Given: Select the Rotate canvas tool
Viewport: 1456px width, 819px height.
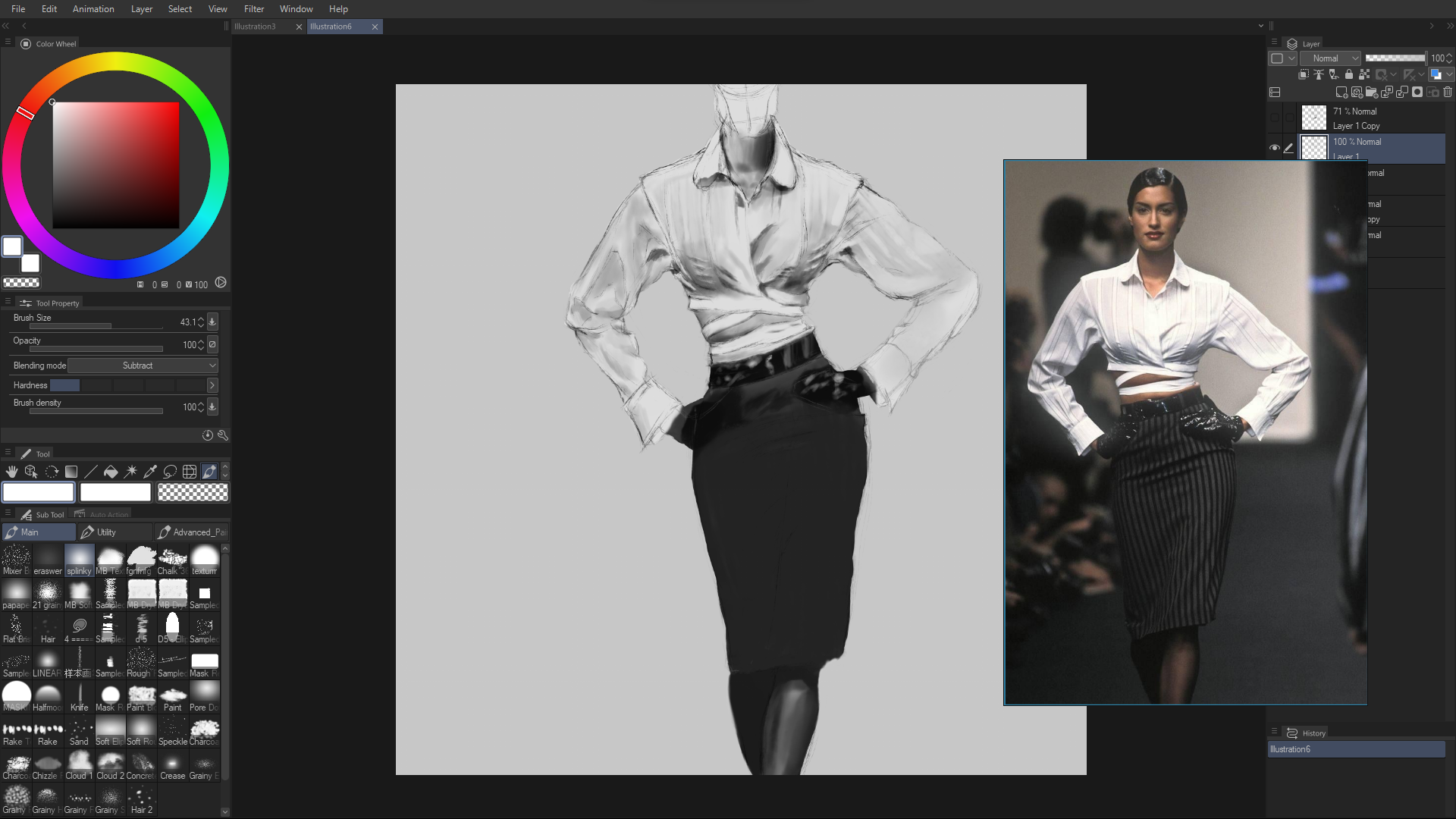Looking at the screenshot, I should pyautogui.click(x=52, y=472).
